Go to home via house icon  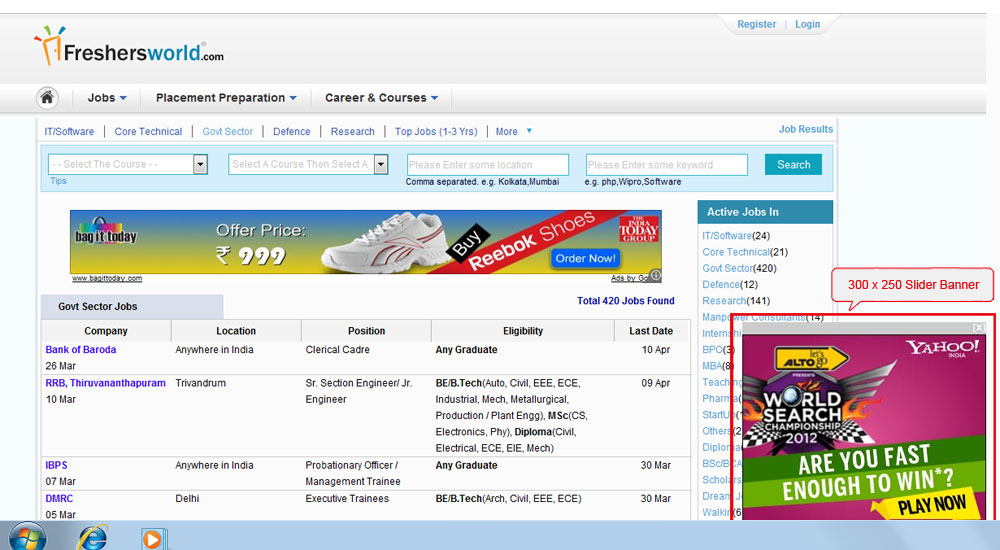[x=47, y=98]
